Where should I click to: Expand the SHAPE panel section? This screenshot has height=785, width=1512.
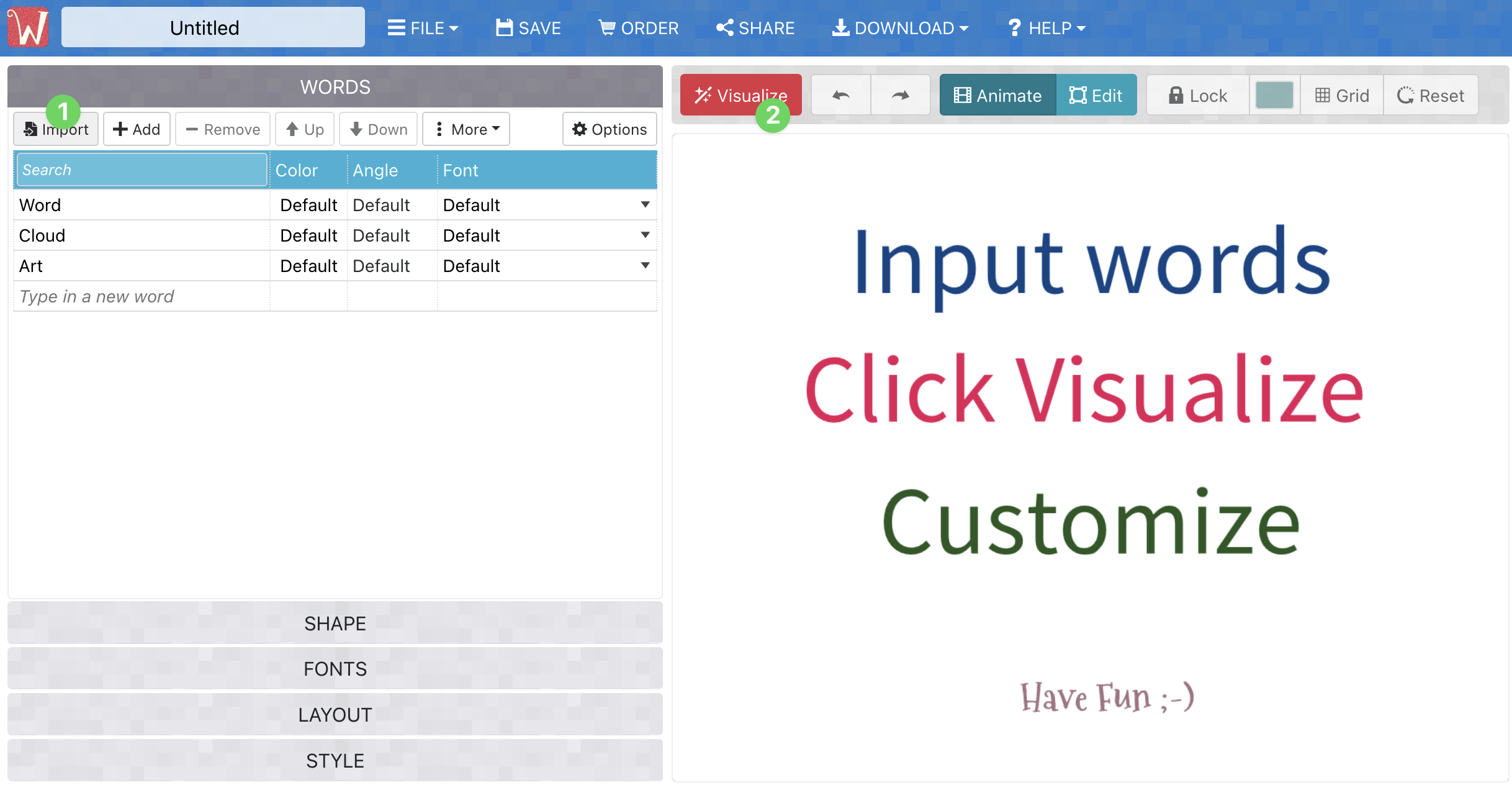click(335, 623)
